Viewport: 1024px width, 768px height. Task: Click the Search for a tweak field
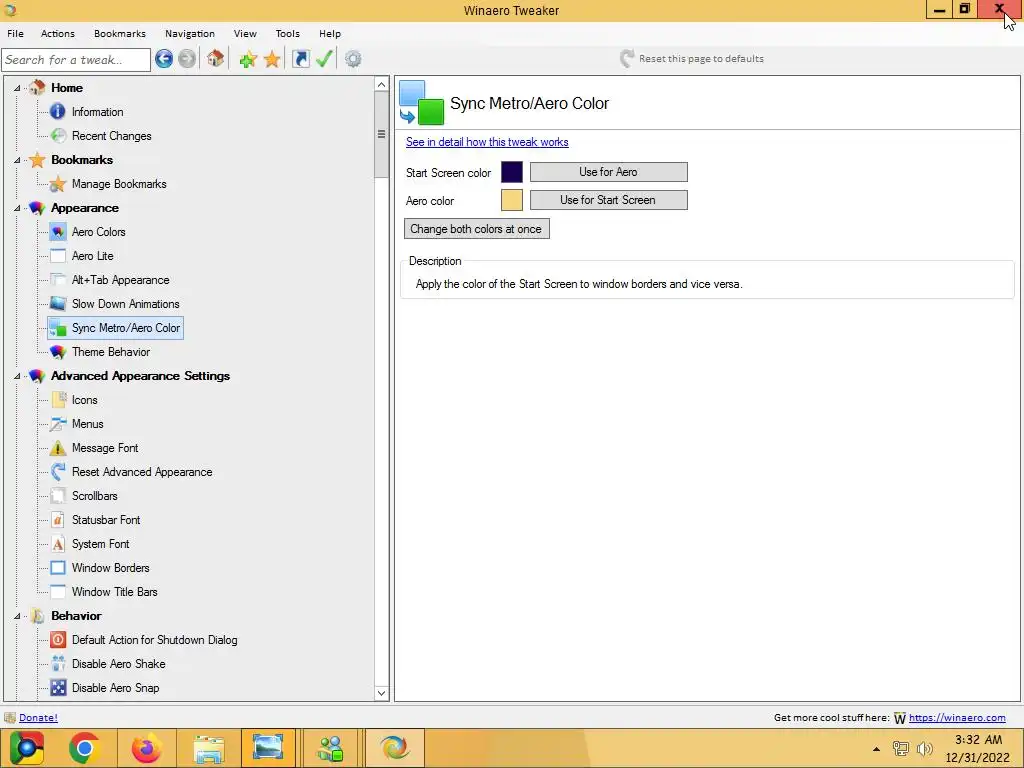(x=76, y=59)
